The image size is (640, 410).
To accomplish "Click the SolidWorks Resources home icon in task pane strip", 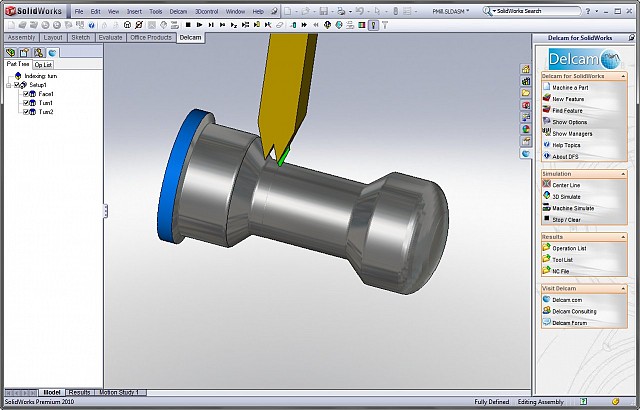I will click(x=526, y=69).
